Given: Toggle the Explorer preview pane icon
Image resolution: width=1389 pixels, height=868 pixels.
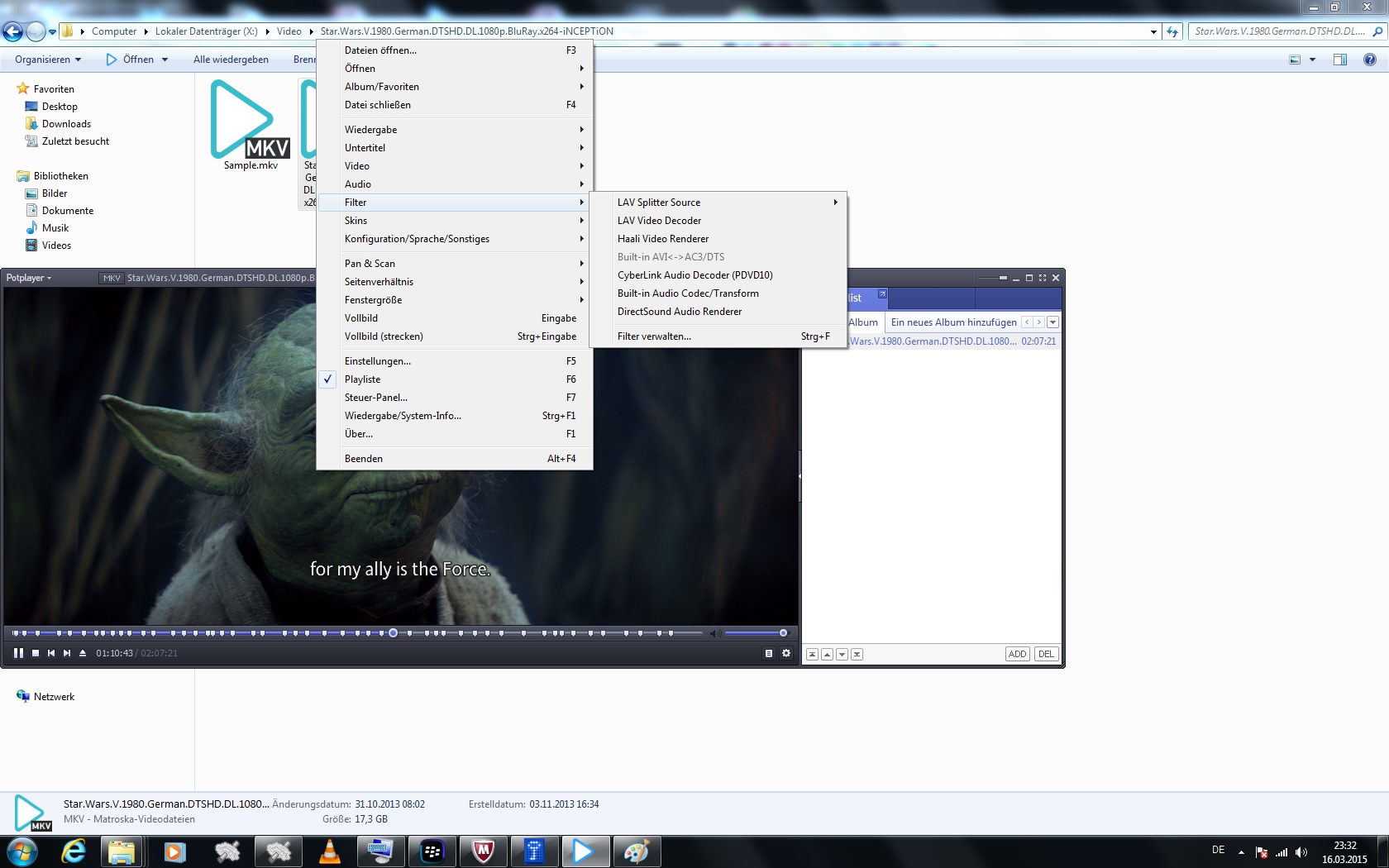Looking at the screenshot, I should tap(1340, 60).
